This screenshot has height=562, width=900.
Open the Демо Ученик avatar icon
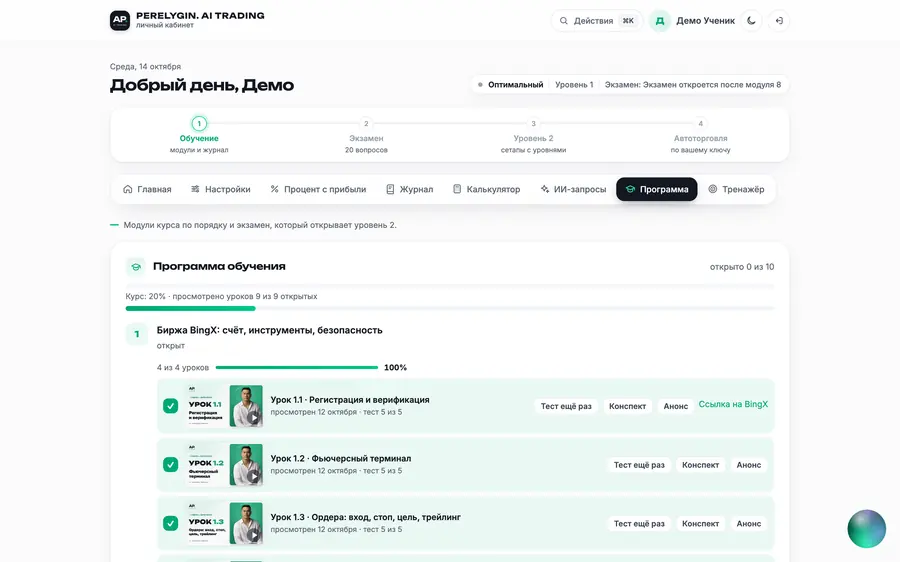pos(660,21)
